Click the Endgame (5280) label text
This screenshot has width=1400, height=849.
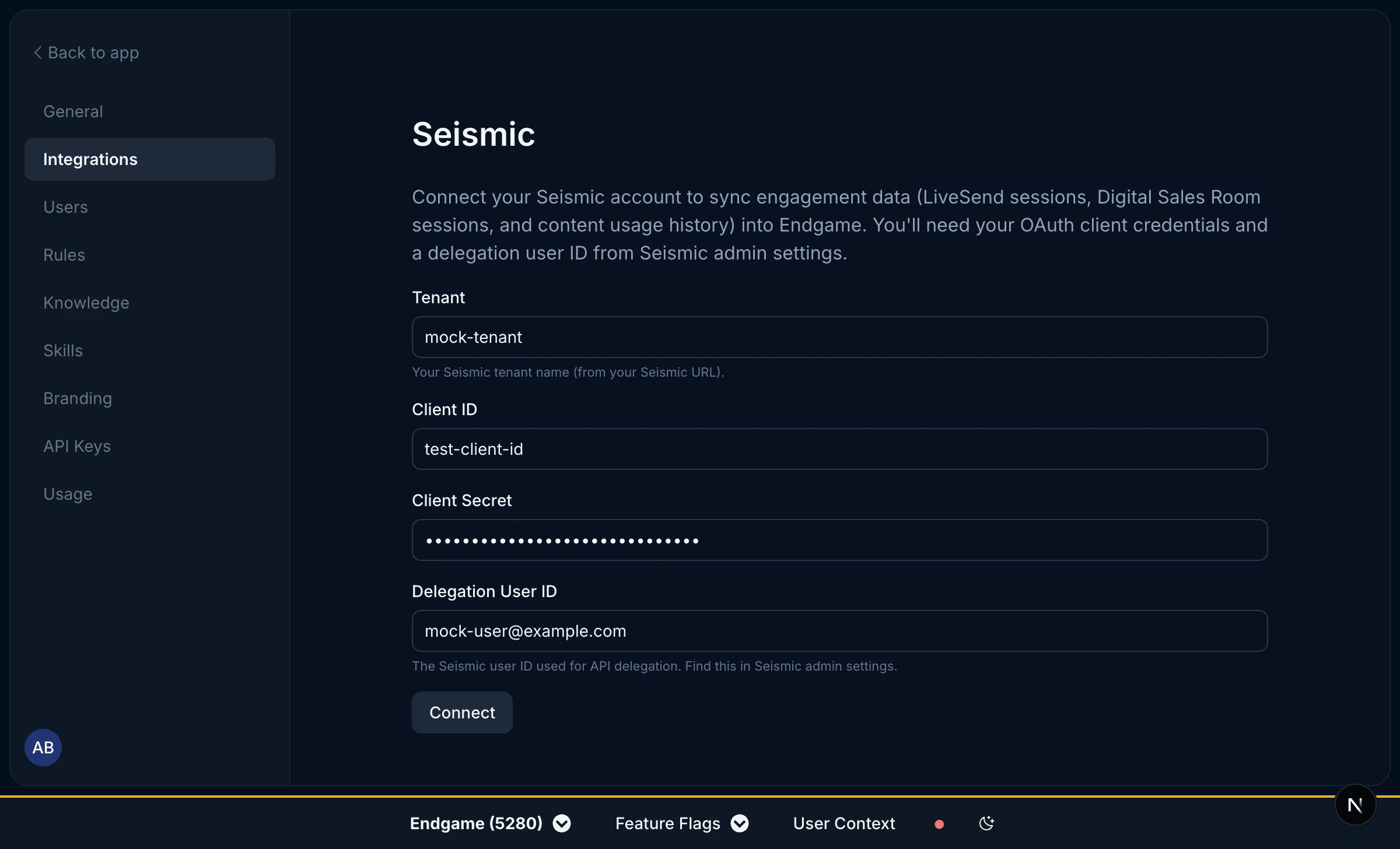coord(476,823)
